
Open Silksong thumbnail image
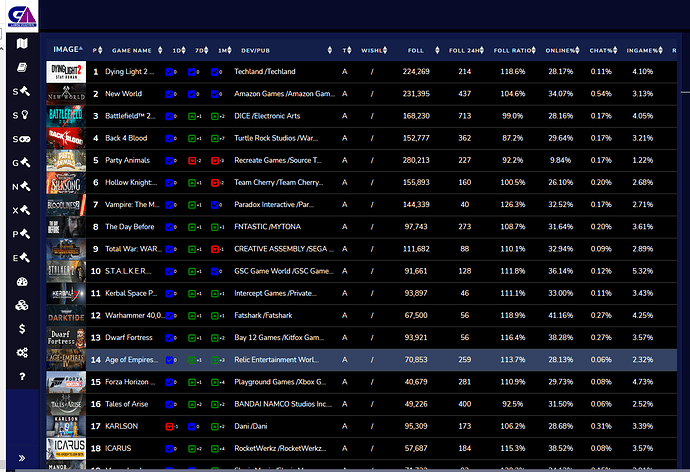coord(66,183)
